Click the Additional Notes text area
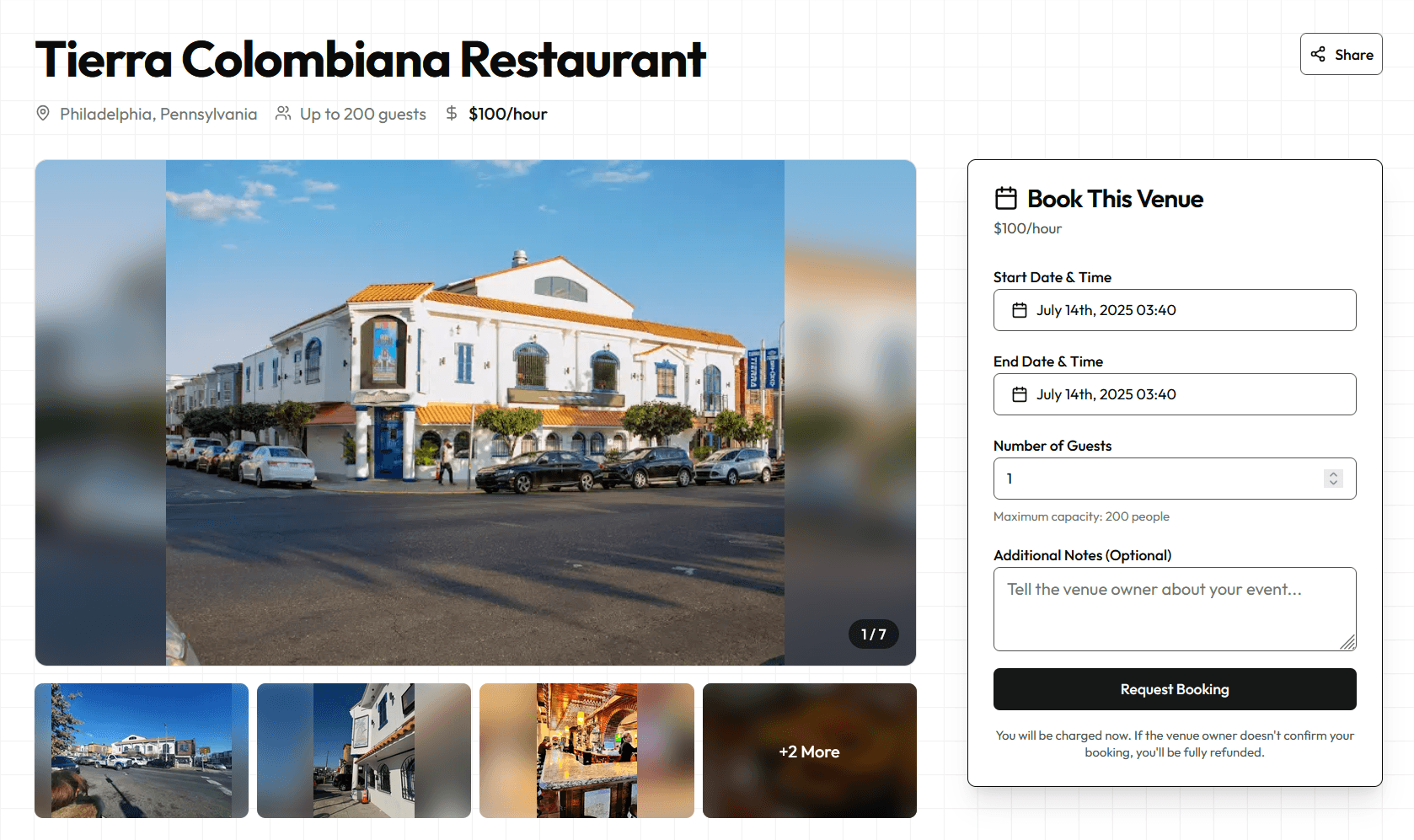Viewport: 1414px width, 840px height. tap(1175, 609)
